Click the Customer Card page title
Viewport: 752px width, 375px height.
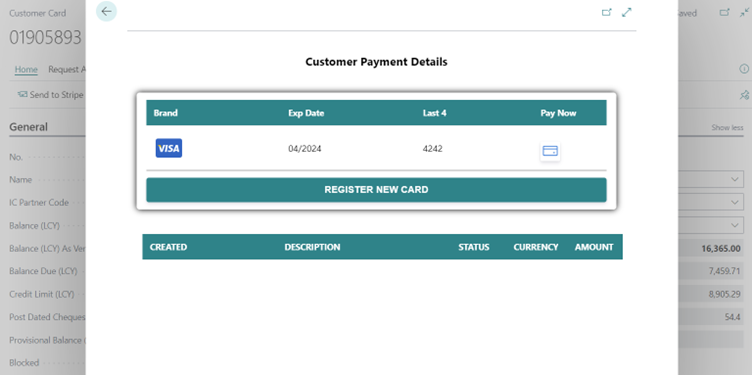coord(37,13)
